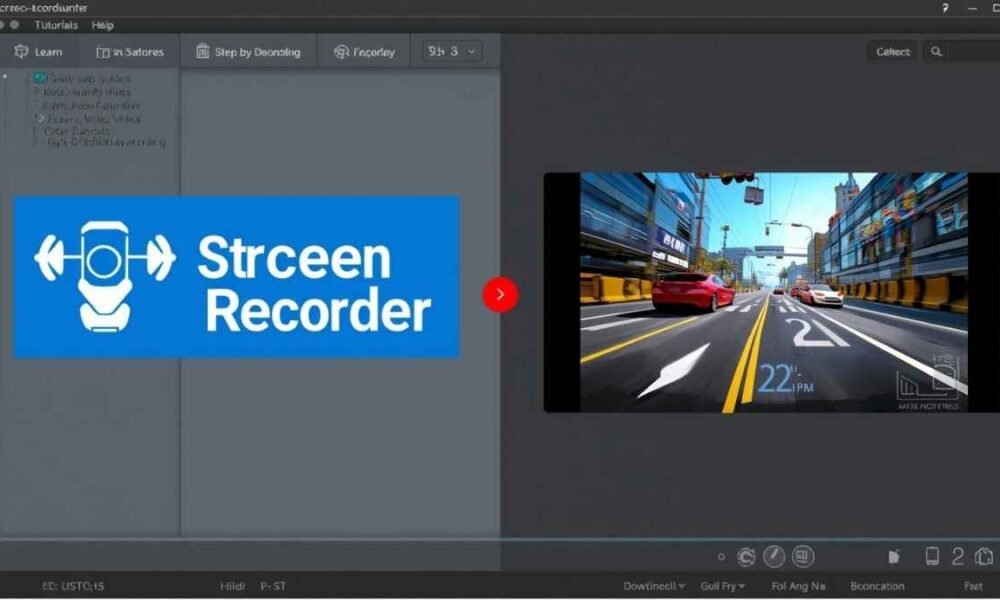The height and width of the screenshot is (600, 1000).
Task: Open the Façorlay feature icon
Action: (340, 51)
